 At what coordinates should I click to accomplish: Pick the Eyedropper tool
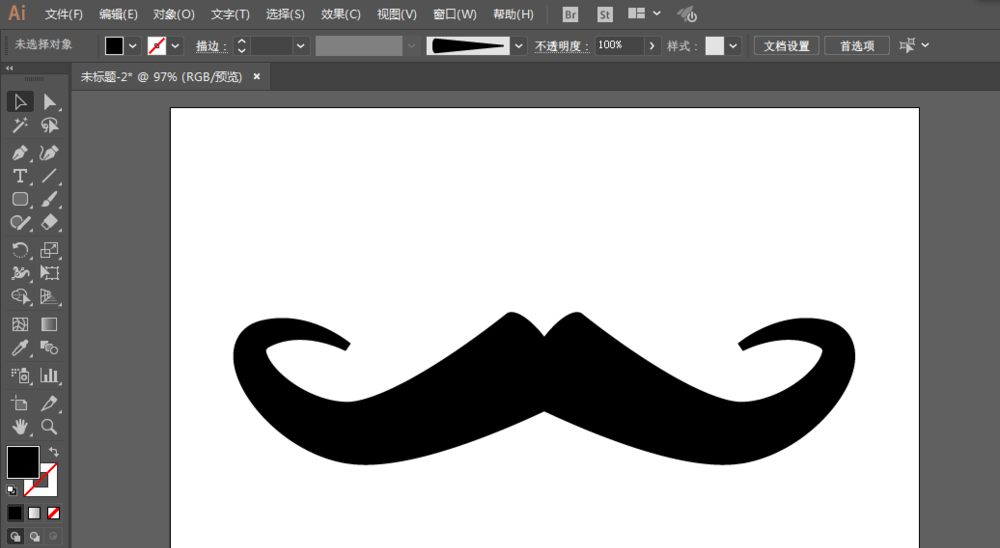coord(20,348)
